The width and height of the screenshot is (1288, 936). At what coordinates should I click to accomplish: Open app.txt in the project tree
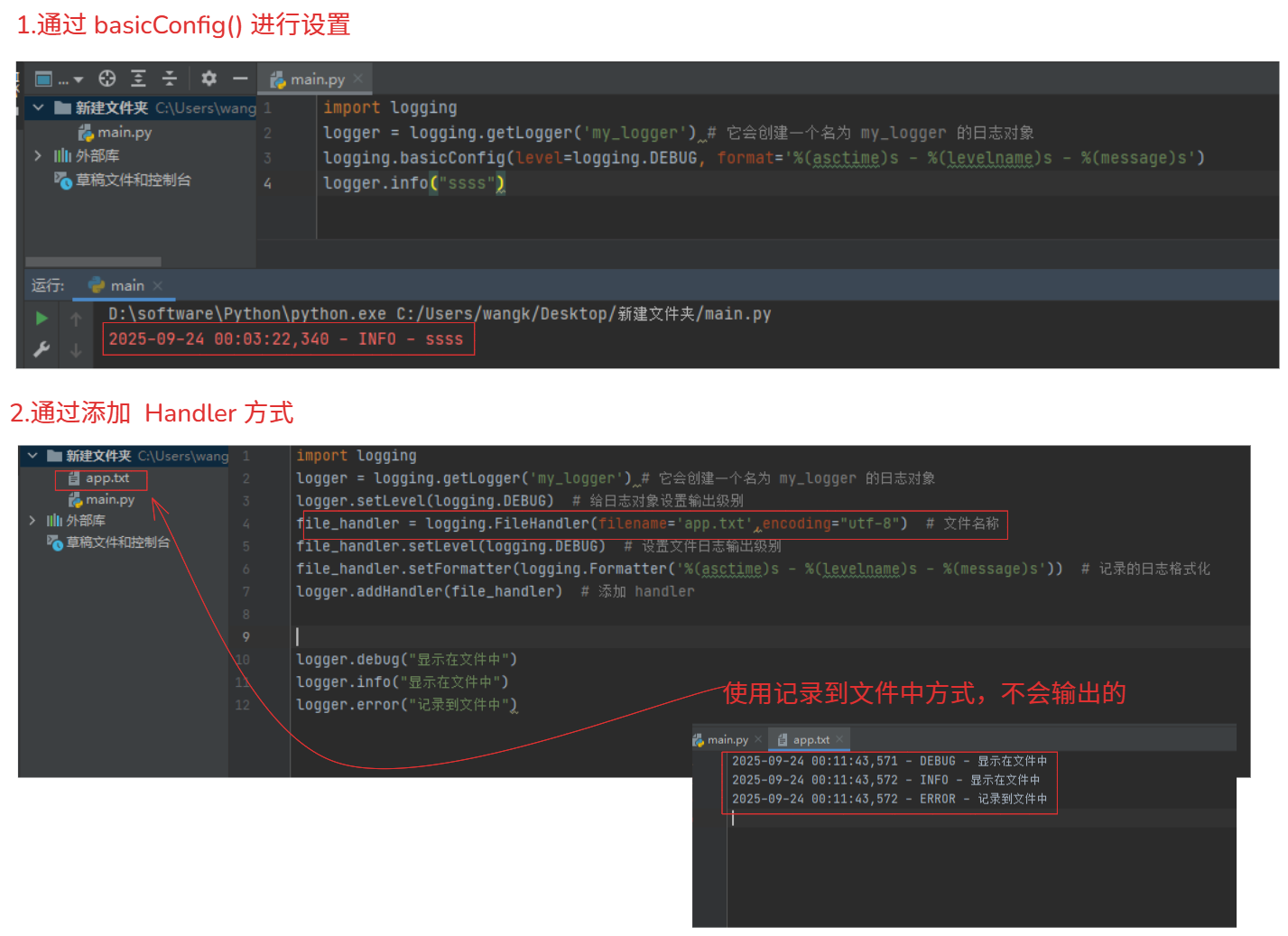107,478
